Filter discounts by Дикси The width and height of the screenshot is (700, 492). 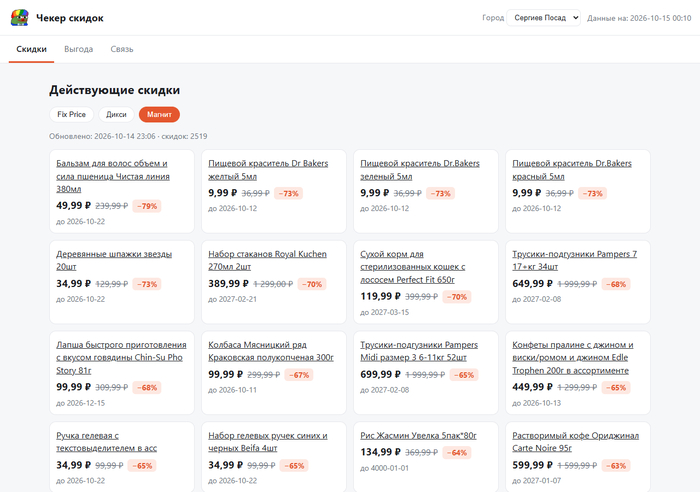116,114
